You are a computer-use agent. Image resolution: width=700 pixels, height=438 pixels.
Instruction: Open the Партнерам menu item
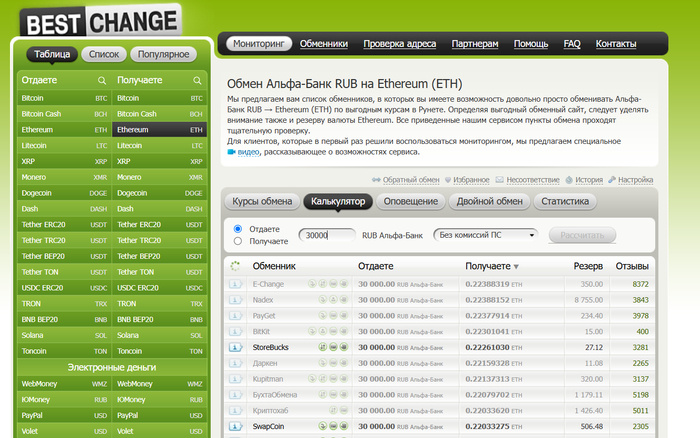point(475,44)
